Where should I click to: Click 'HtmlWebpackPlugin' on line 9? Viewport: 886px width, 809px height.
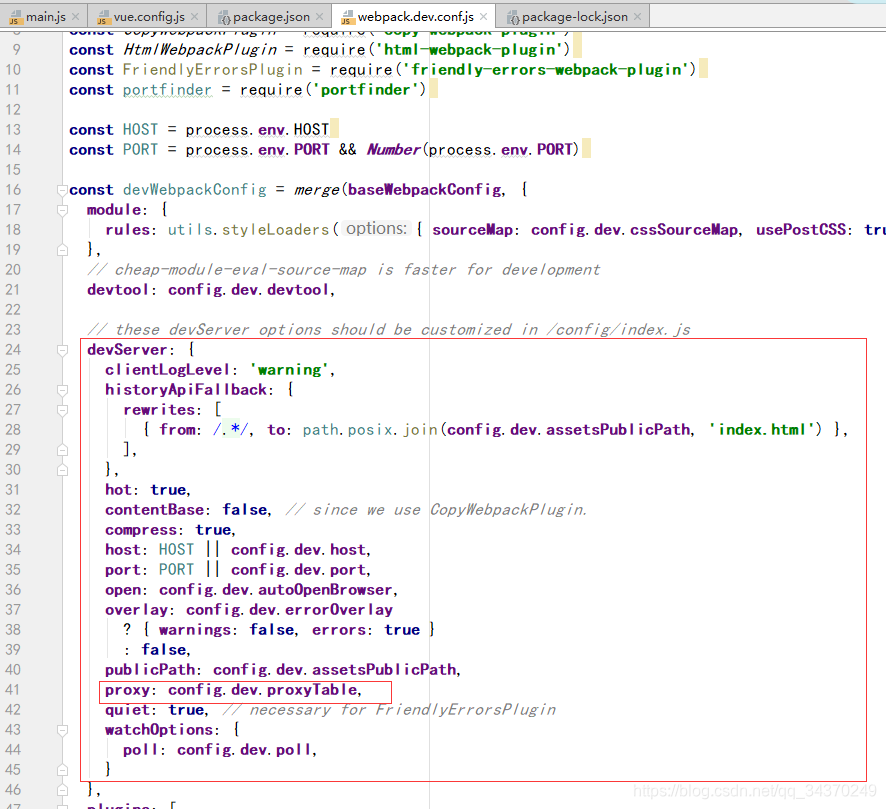click(200, 50)
